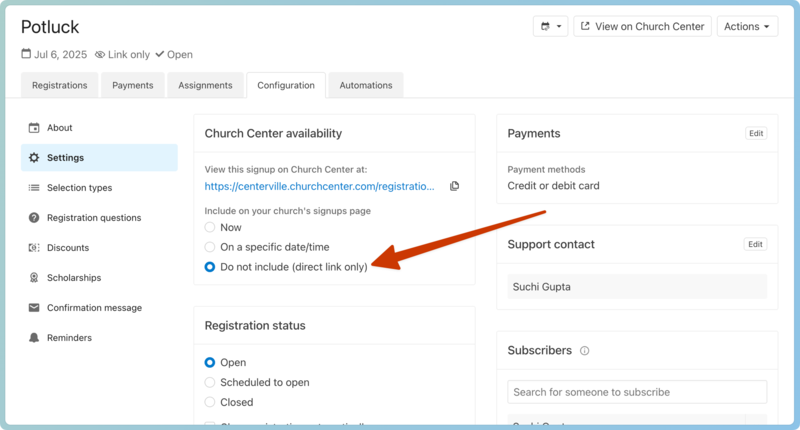Set registration status to Closed
The height and width of the screenshot is (430, 800).
pos(210,402)
